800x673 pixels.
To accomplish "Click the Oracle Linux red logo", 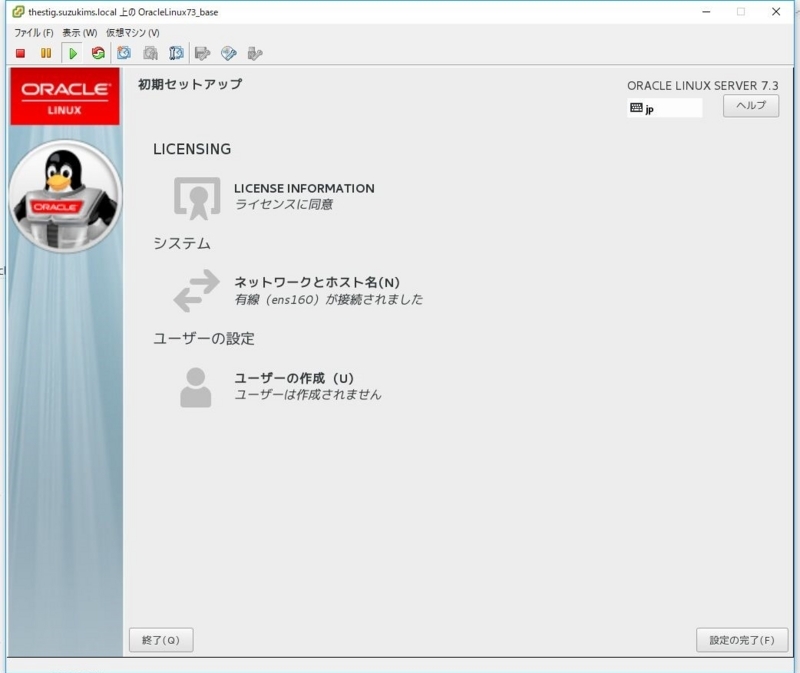I will pos(65,96).
